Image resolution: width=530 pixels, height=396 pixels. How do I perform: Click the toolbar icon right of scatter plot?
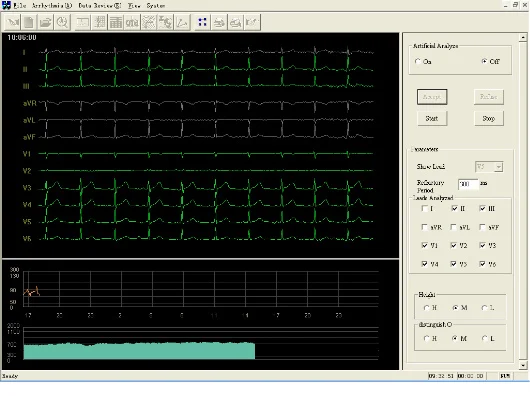click(165, 22)
